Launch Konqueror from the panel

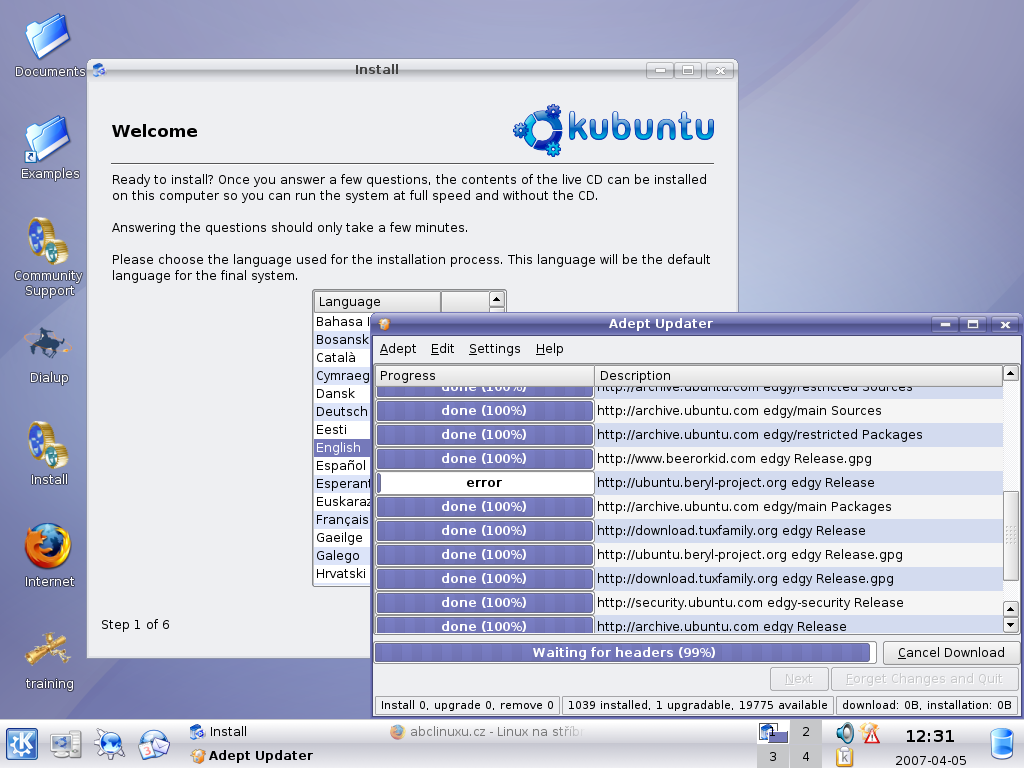click(x=109, y=744)
